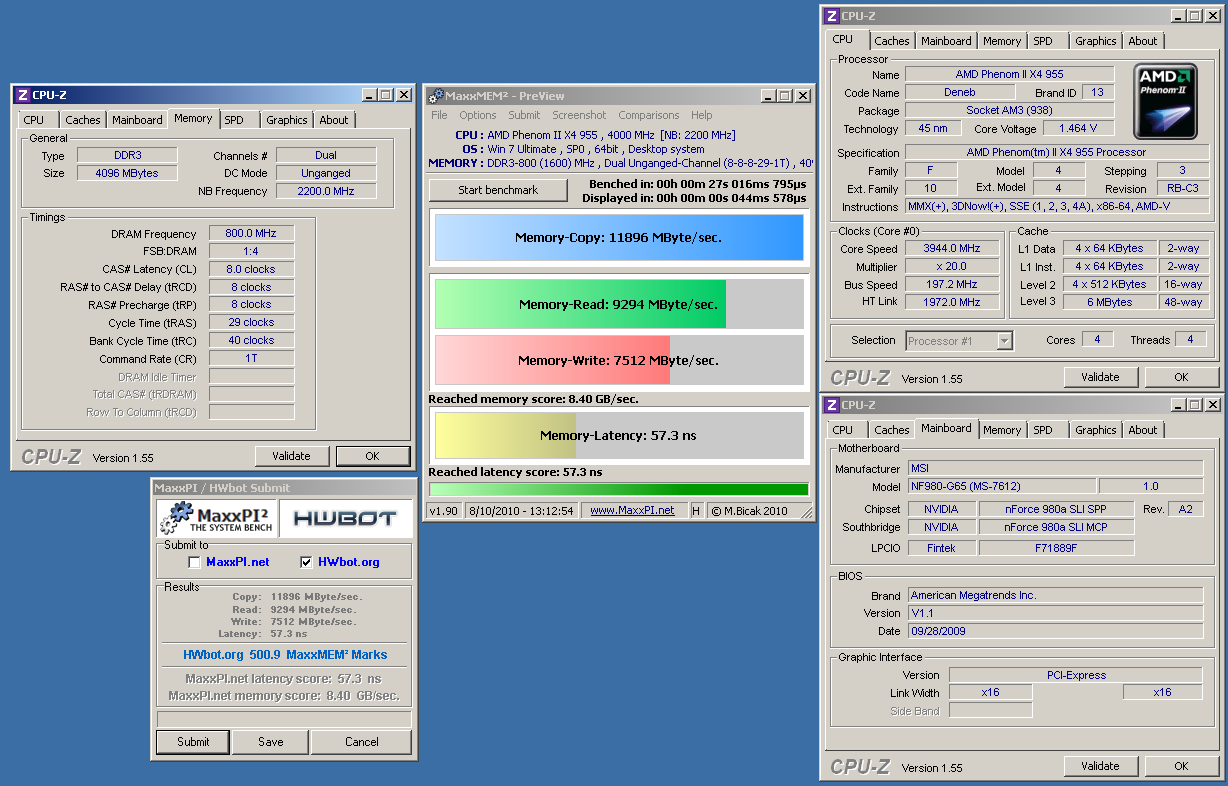Open the File menu in MaxxMEM
The image size is (1228, 786).
[439, 115]
